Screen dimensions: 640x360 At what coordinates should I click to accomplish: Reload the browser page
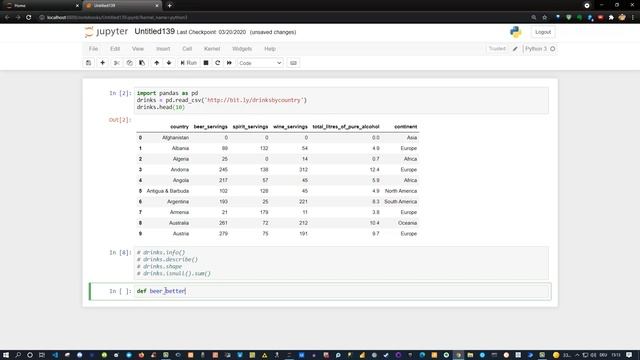[x=29, y=18]
